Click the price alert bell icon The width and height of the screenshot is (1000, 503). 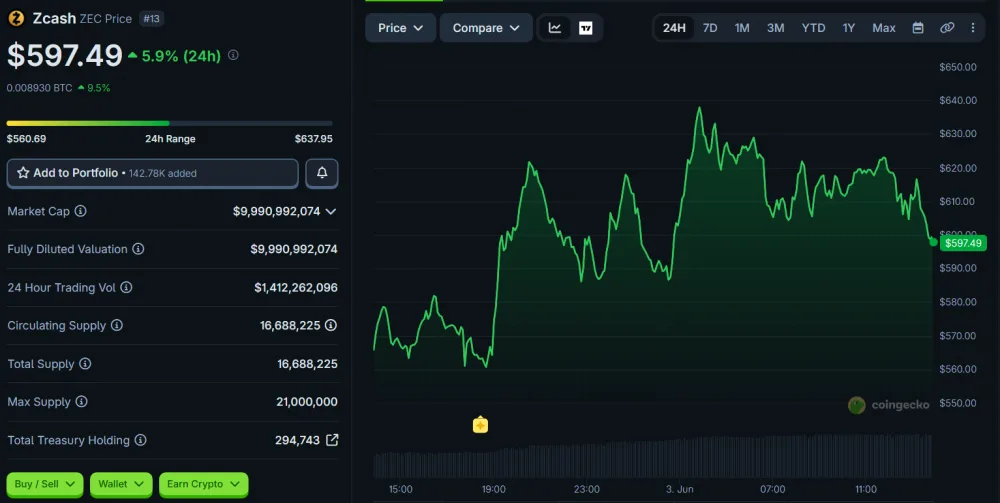pos(322,173)
